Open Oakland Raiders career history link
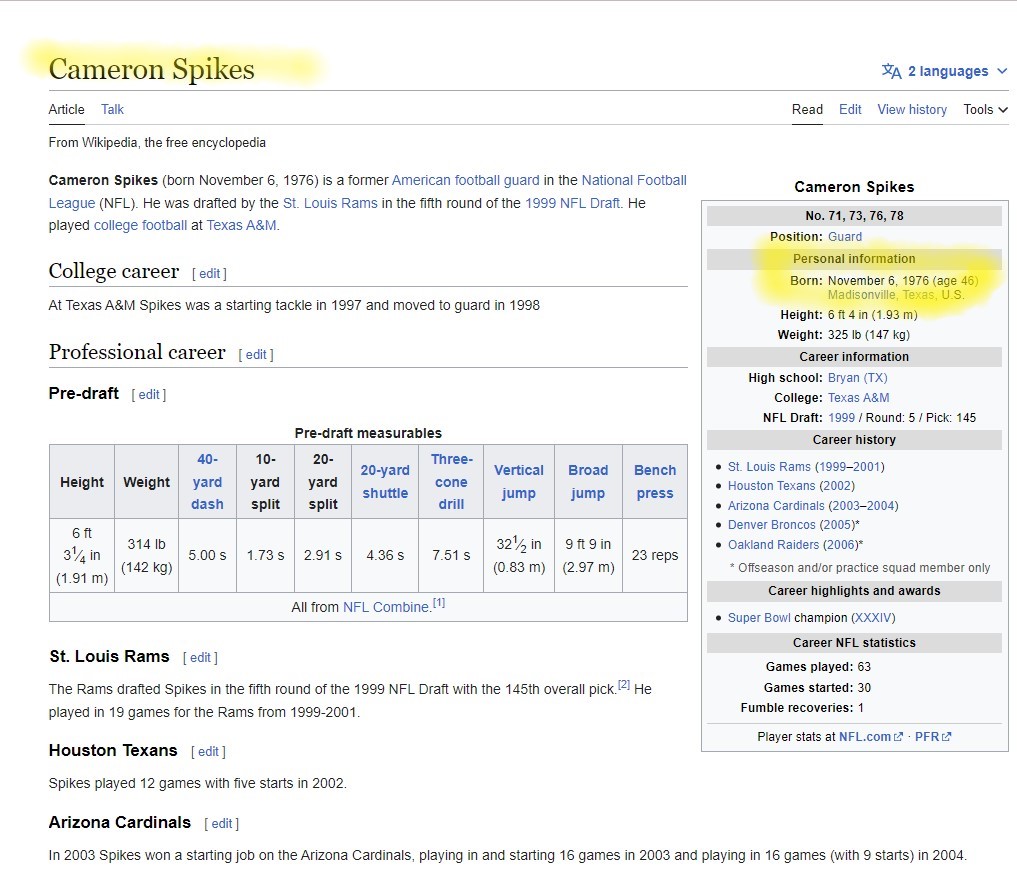 [773, 545]
